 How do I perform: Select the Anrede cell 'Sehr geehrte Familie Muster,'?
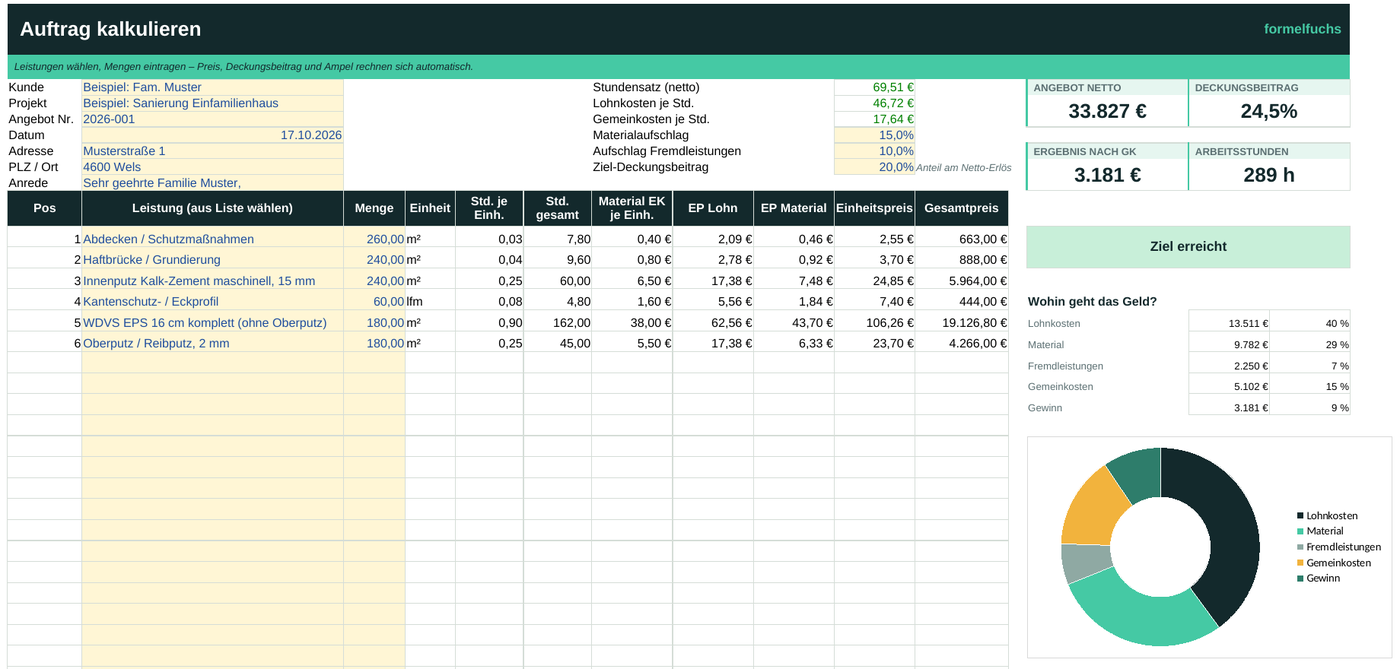pyautogui.click(x=212, y=183)
